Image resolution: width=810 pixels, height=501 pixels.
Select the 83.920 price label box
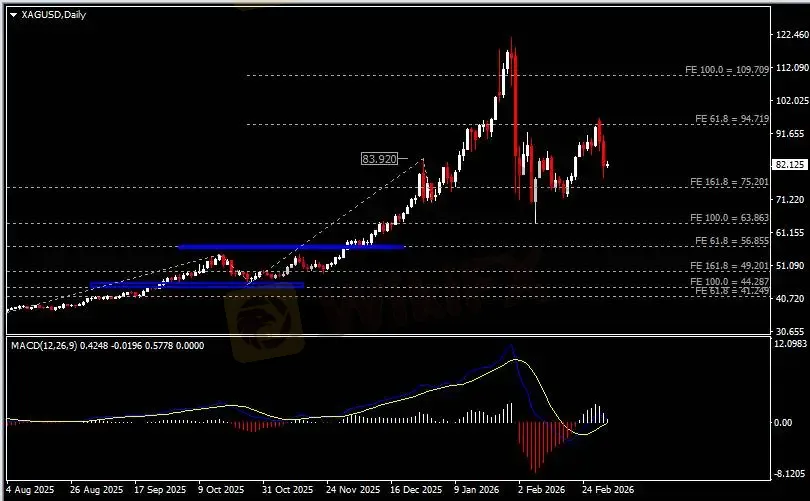(380, 159)
